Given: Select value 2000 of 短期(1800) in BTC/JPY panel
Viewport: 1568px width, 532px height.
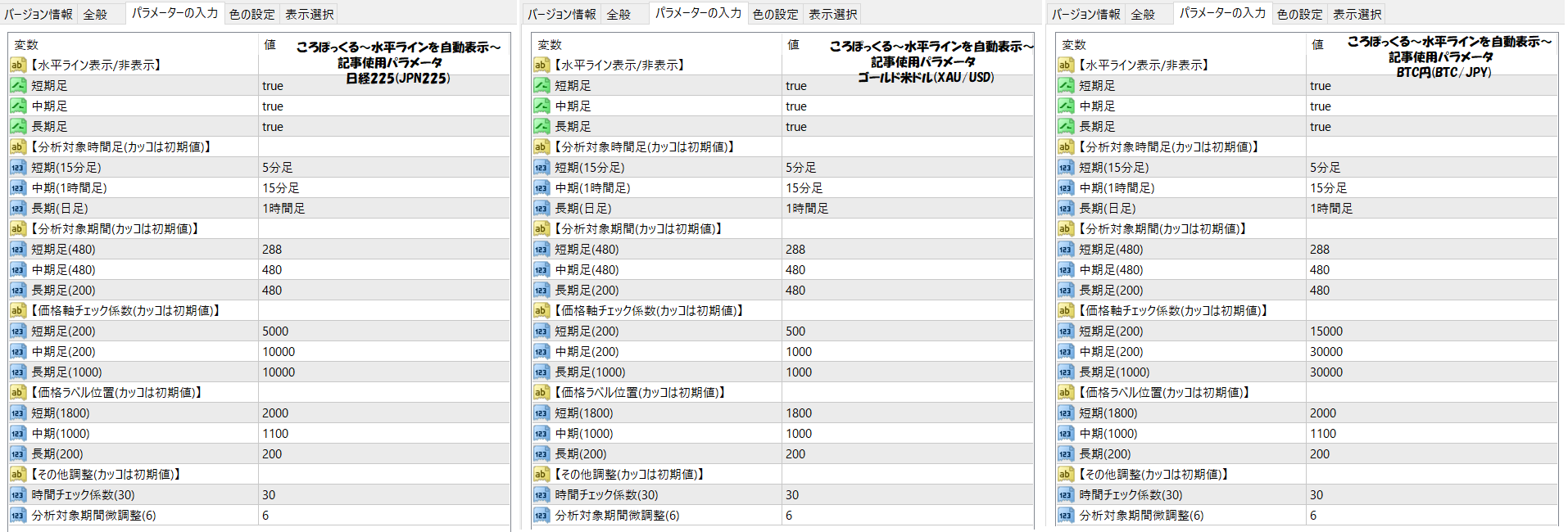Looking at the screenshot, I should tap(1323, 413).
